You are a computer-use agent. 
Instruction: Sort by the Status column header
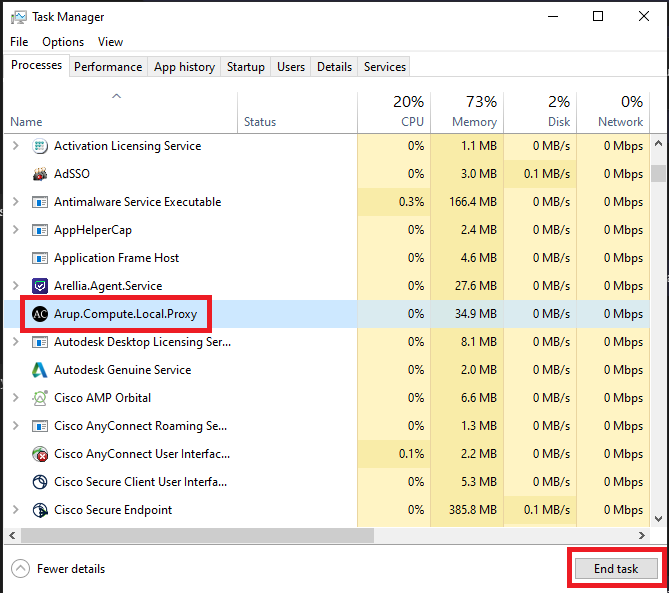pos(297,112)
